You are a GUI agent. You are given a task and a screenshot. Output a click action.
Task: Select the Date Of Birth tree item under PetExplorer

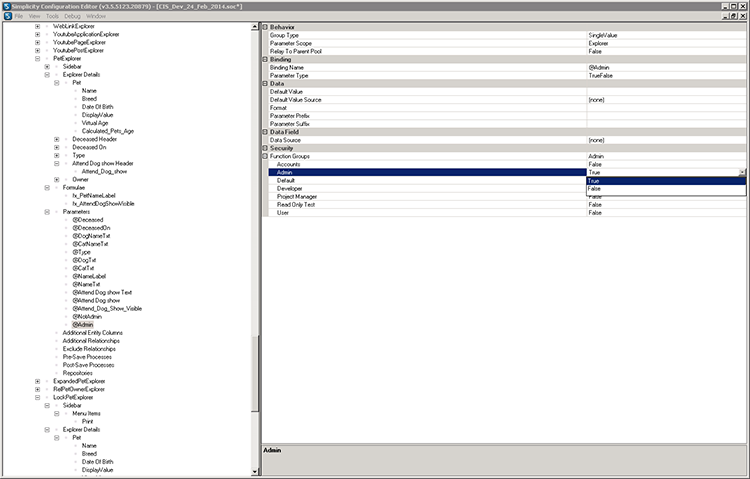[x=98, y=107]
